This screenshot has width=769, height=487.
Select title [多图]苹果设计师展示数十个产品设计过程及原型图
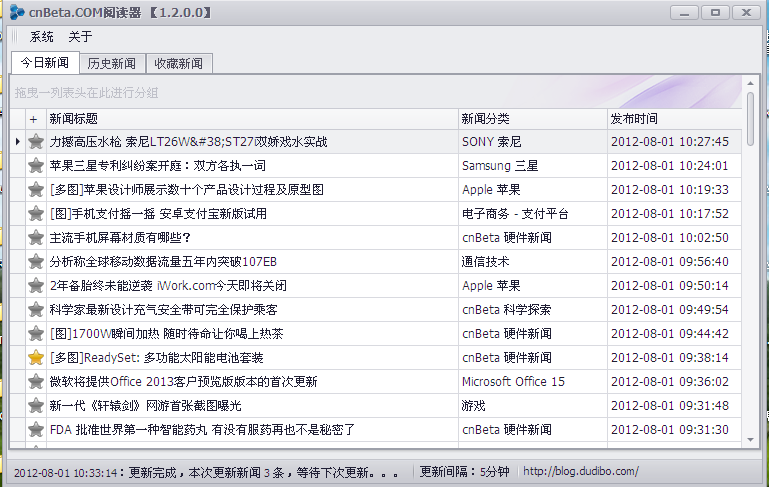(187, 190)
